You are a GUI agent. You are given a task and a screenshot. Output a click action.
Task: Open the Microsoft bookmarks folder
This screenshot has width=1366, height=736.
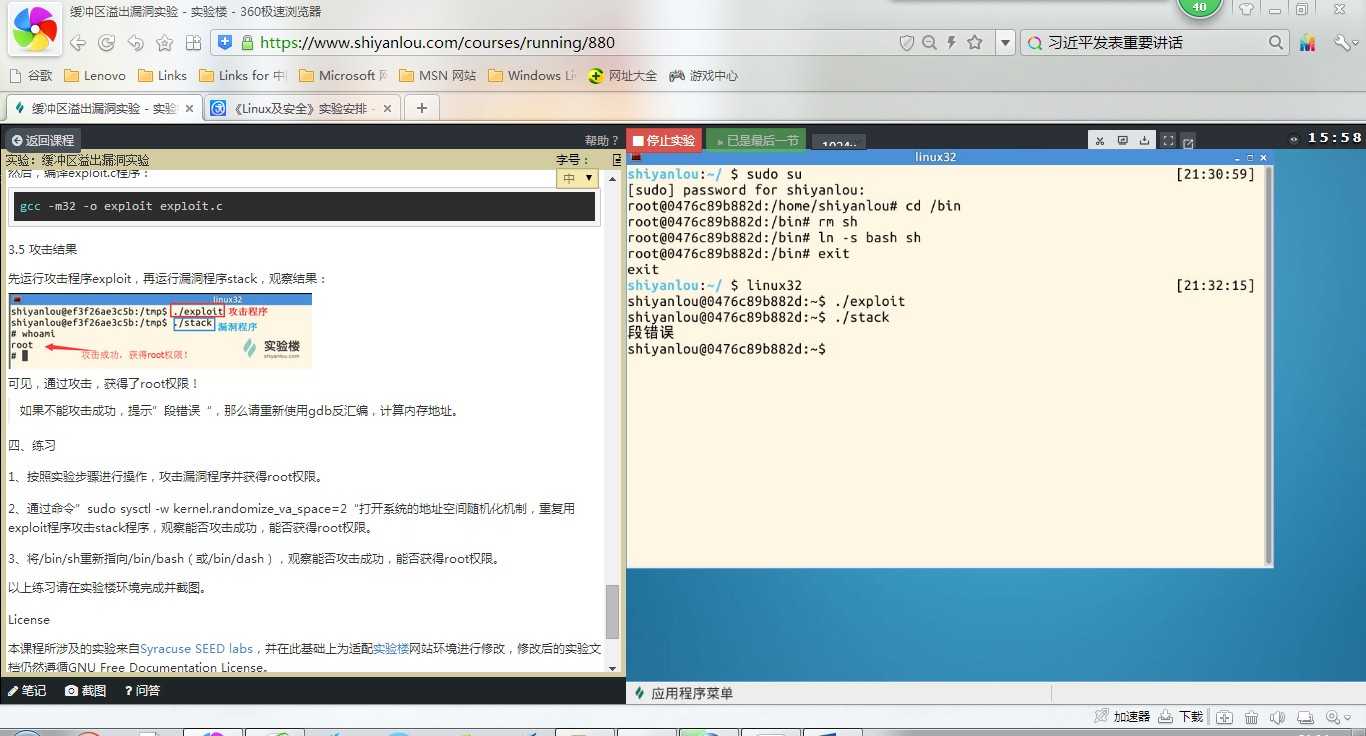pos(343,75)
